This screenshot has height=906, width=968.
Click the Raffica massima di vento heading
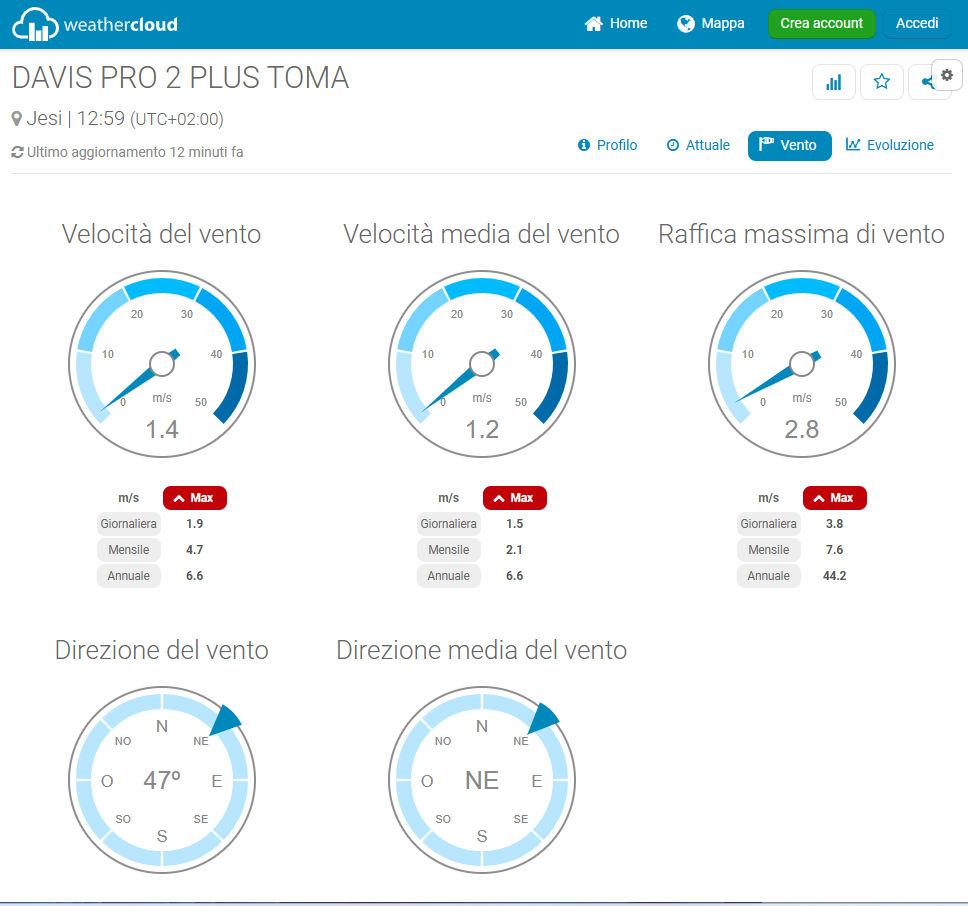(801, 234)
